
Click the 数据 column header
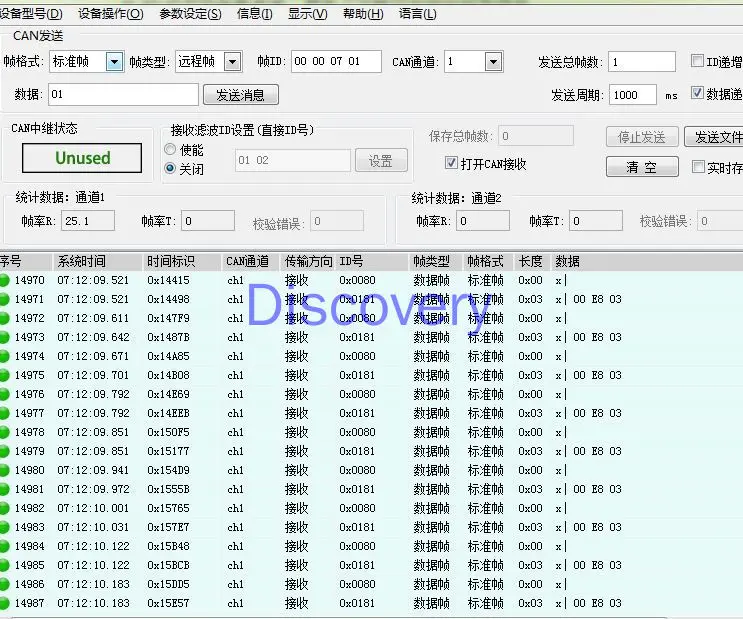646,261
